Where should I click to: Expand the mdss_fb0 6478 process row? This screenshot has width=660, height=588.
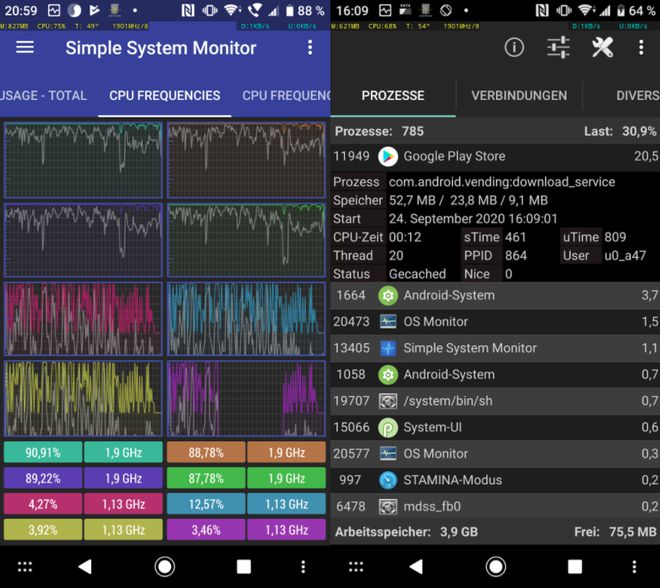495,507
